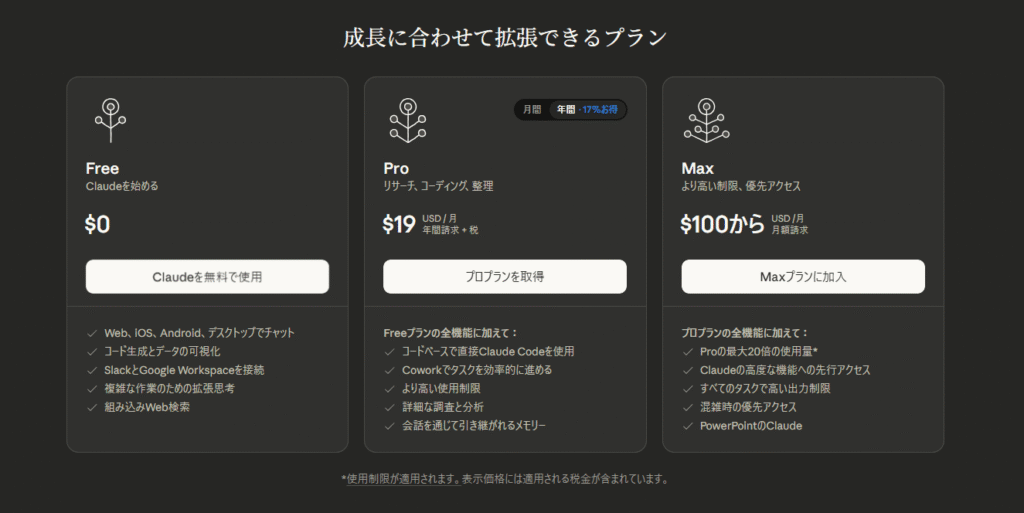Click the checkmark beside Coworkでタスクを効率的に進める

pyautogui.click(x=390, y=370)
